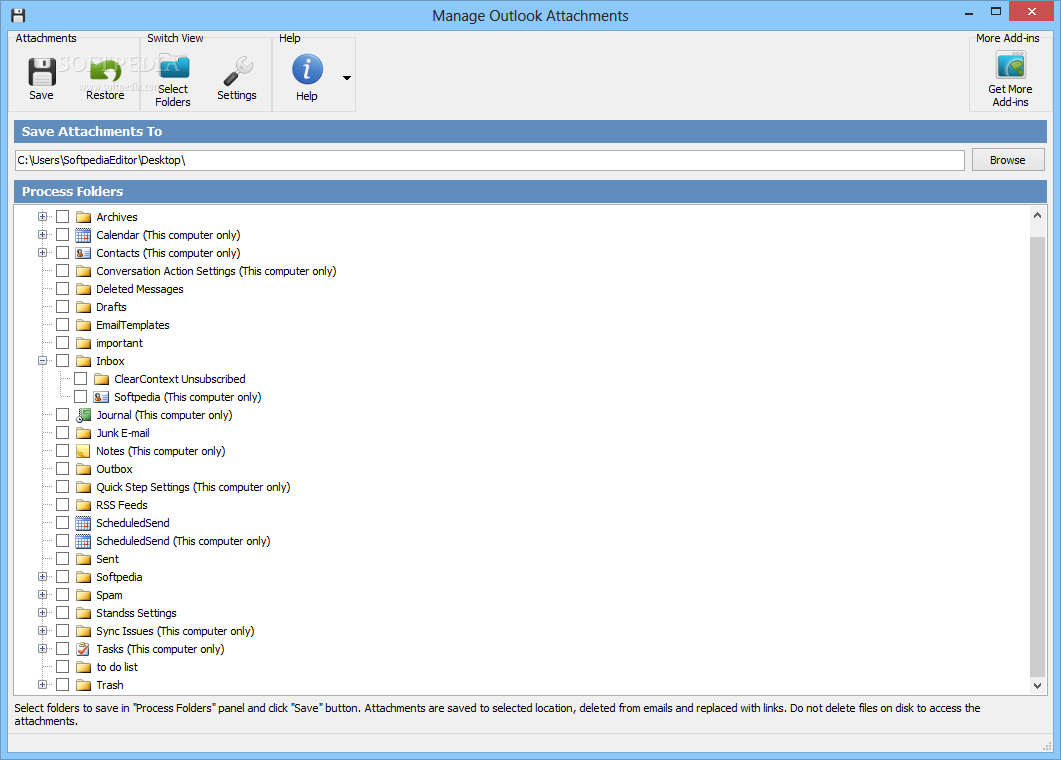
Task: Click the app icon in title bar
Action: coord(18,16)
